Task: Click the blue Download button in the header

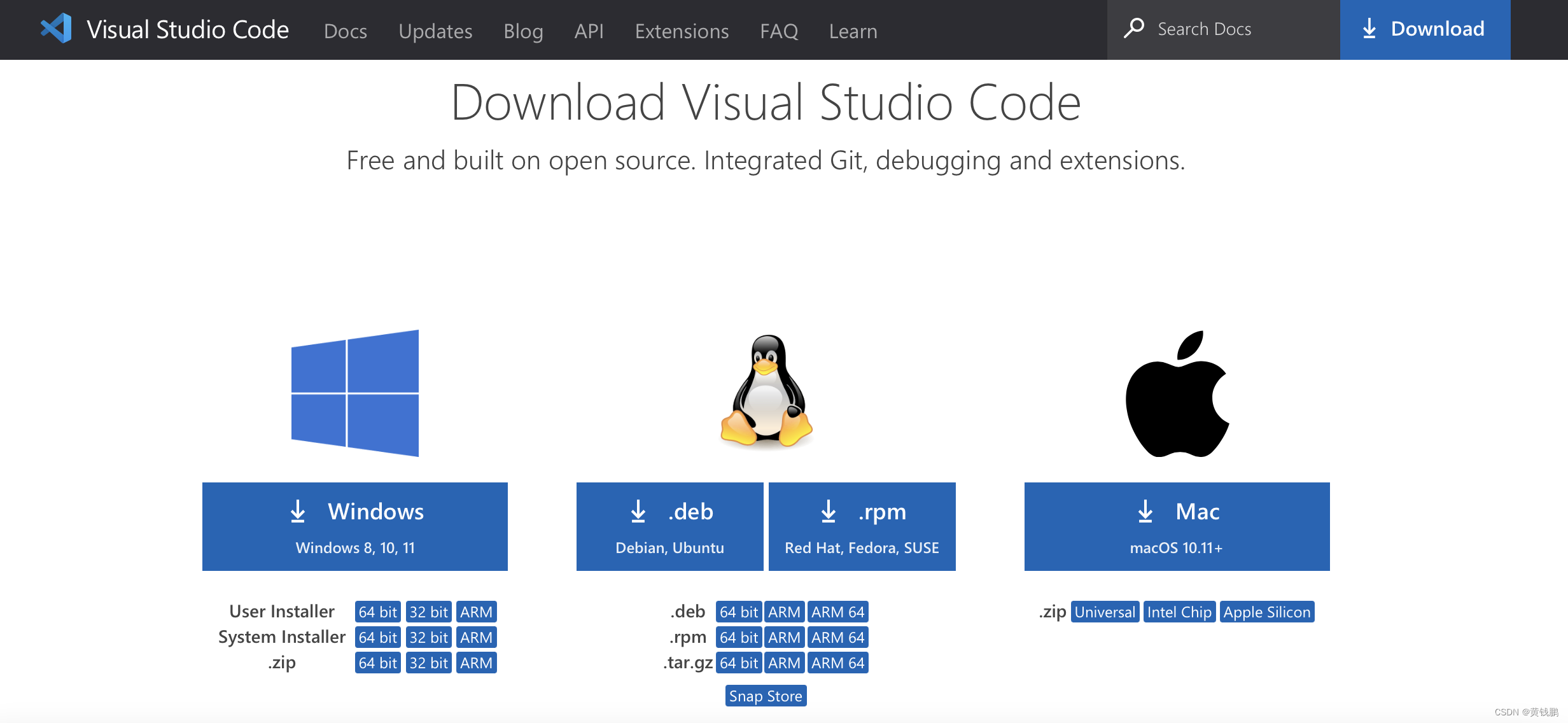Action: coord(1424,29)
